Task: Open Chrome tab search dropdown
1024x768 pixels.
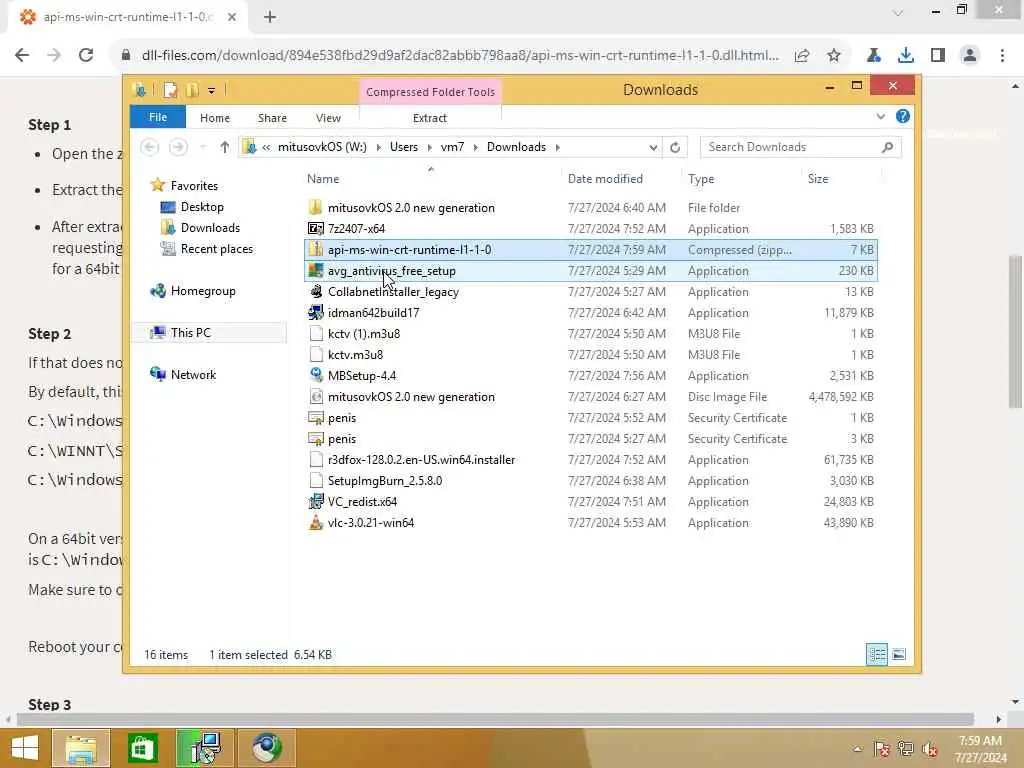Action: pos(898,13)
